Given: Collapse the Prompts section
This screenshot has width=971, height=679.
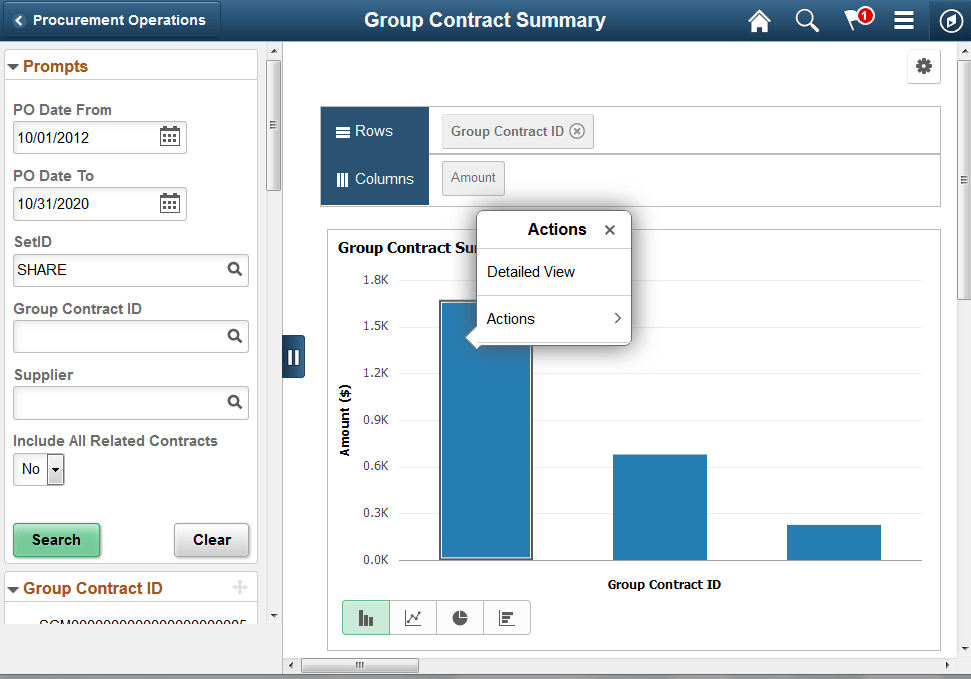Looking at the screenshot, I should pos(12,64).
